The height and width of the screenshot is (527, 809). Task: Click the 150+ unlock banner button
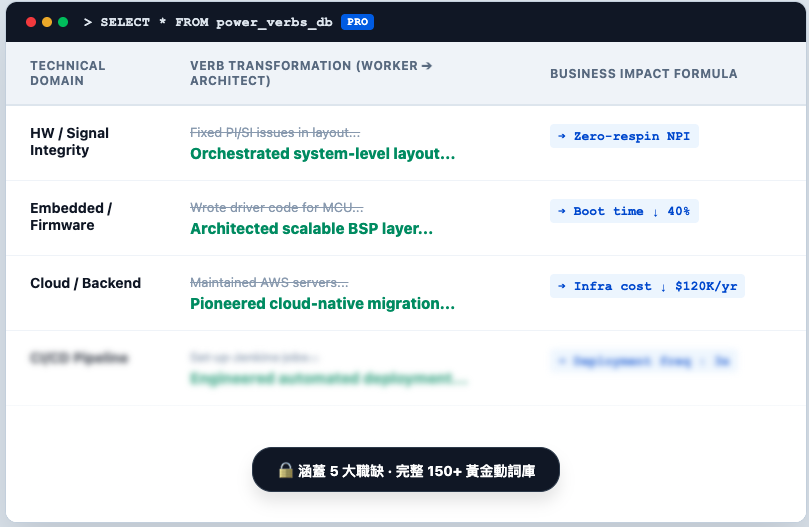point(405,470)
